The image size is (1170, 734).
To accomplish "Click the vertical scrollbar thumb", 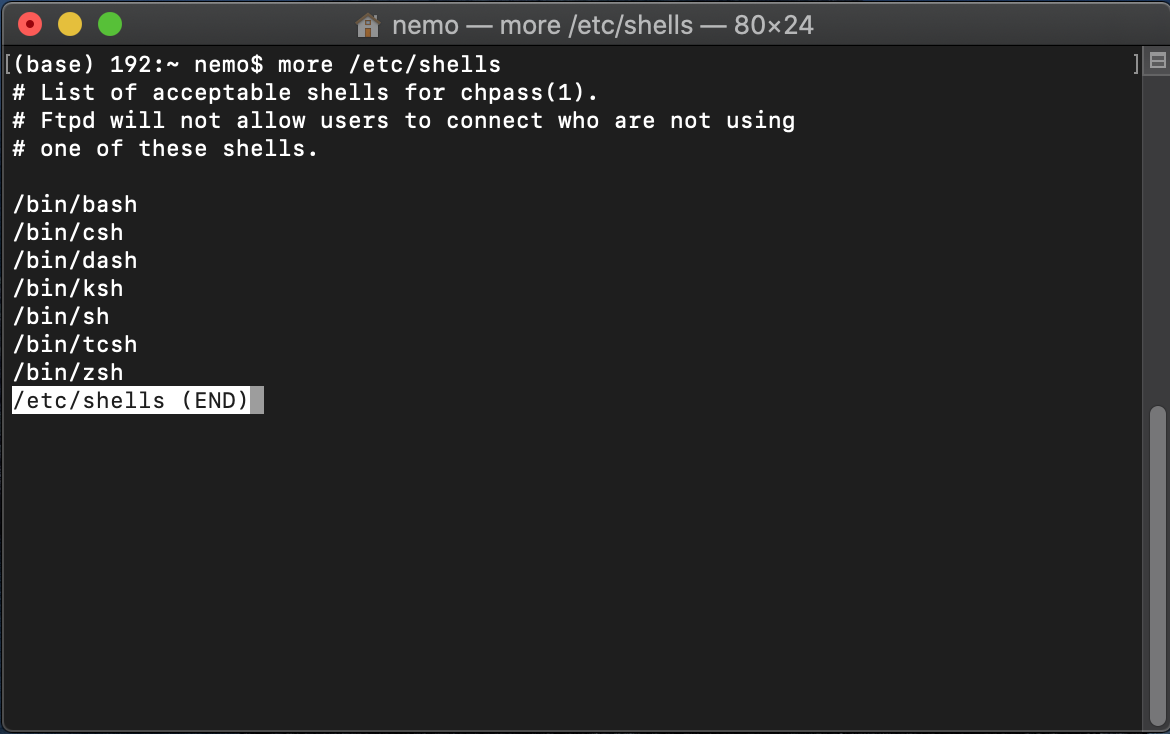I will coord(1158,560).
